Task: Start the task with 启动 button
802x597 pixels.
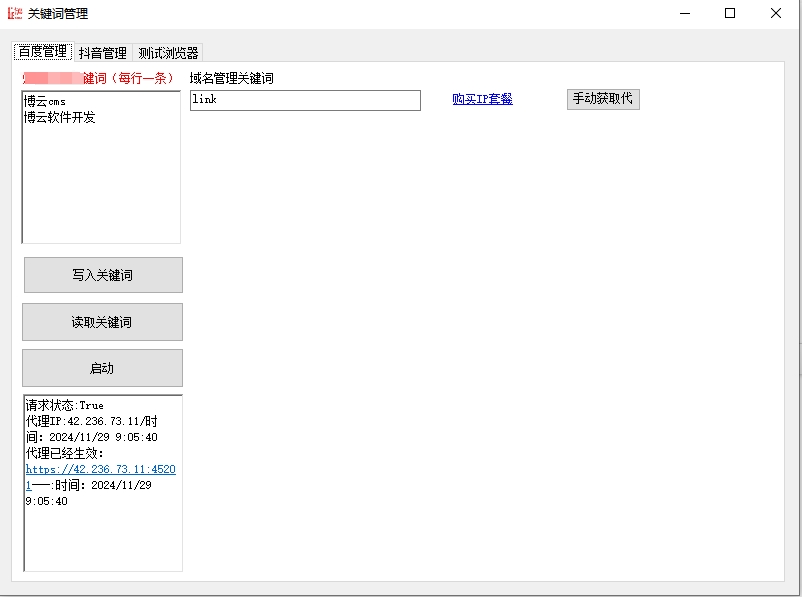Action: [102, 368]
